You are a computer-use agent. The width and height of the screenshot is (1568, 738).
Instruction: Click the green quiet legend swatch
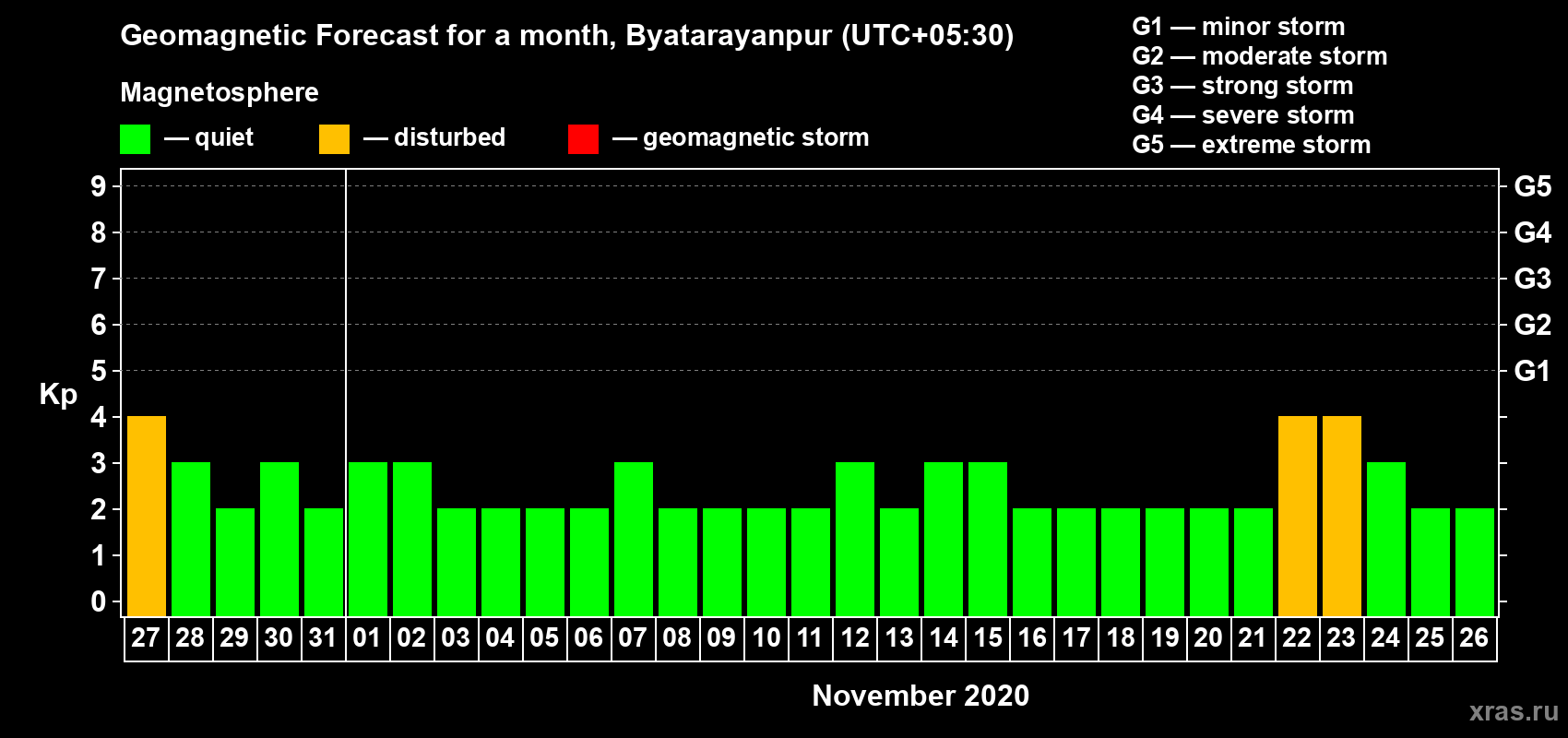coord(135,139)
